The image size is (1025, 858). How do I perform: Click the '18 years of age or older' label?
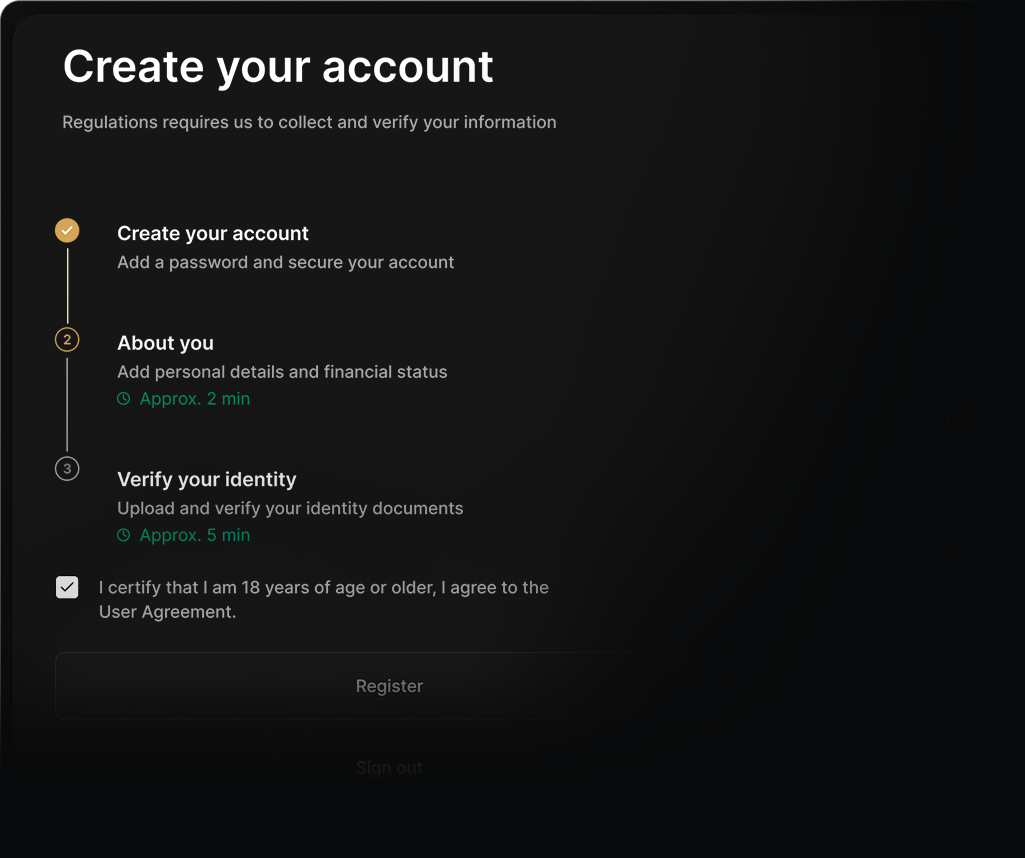(323, 587)
